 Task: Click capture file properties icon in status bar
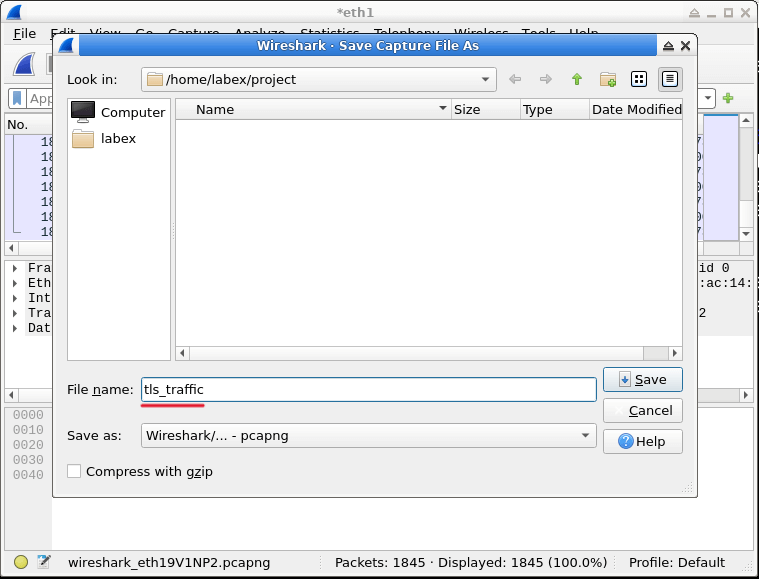point(44,562)
